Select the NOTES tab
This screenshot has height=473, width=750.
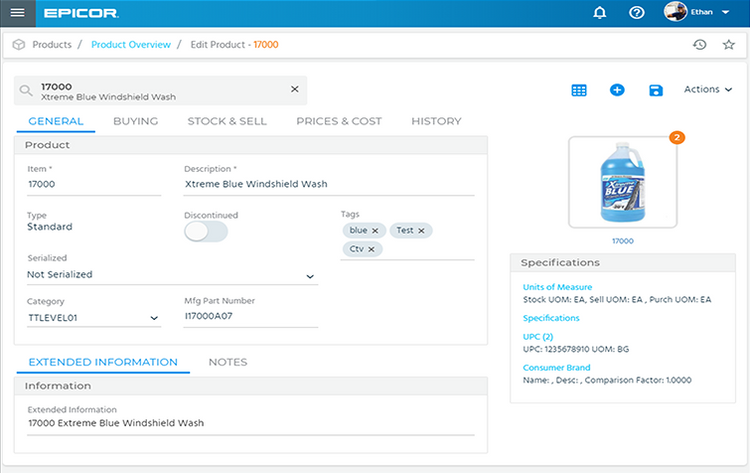click(x=228, y=363)
